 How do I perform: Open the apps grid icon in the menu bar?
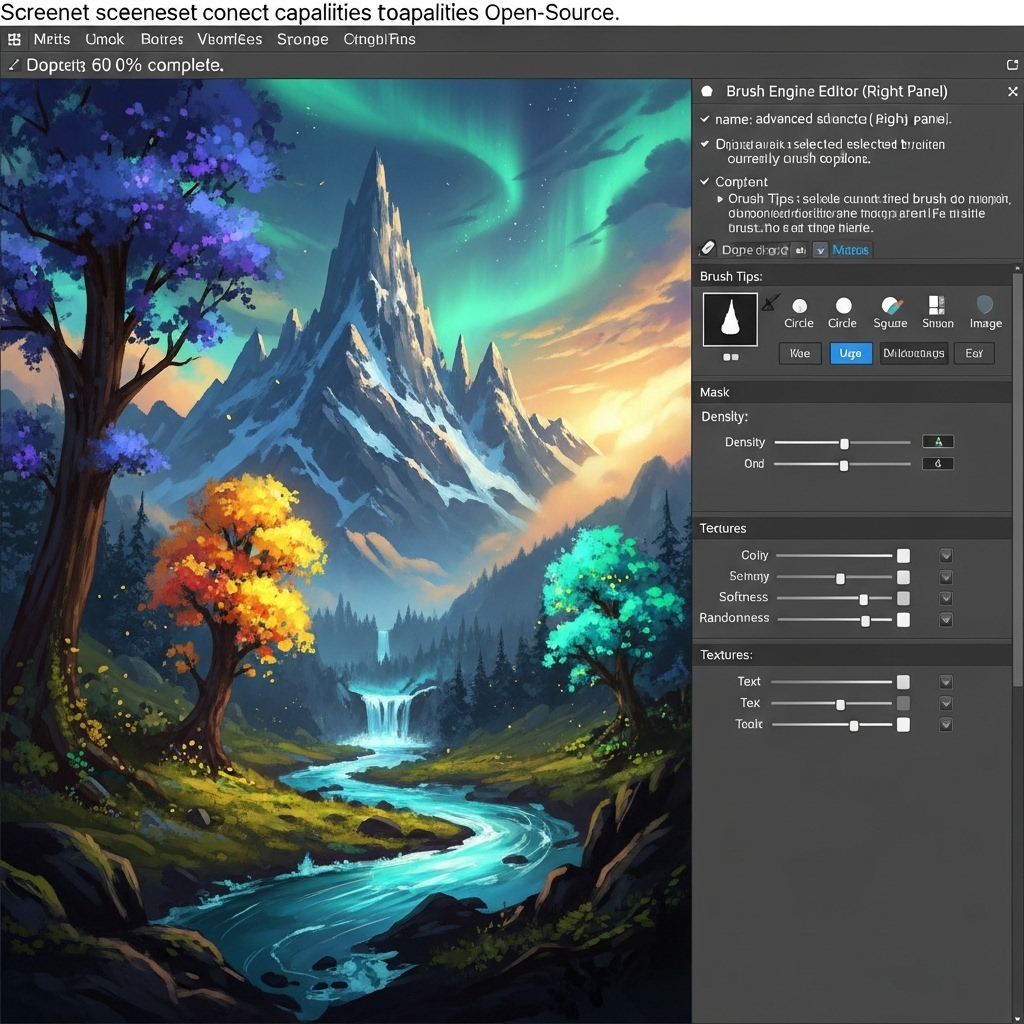(x=14, y=38)
